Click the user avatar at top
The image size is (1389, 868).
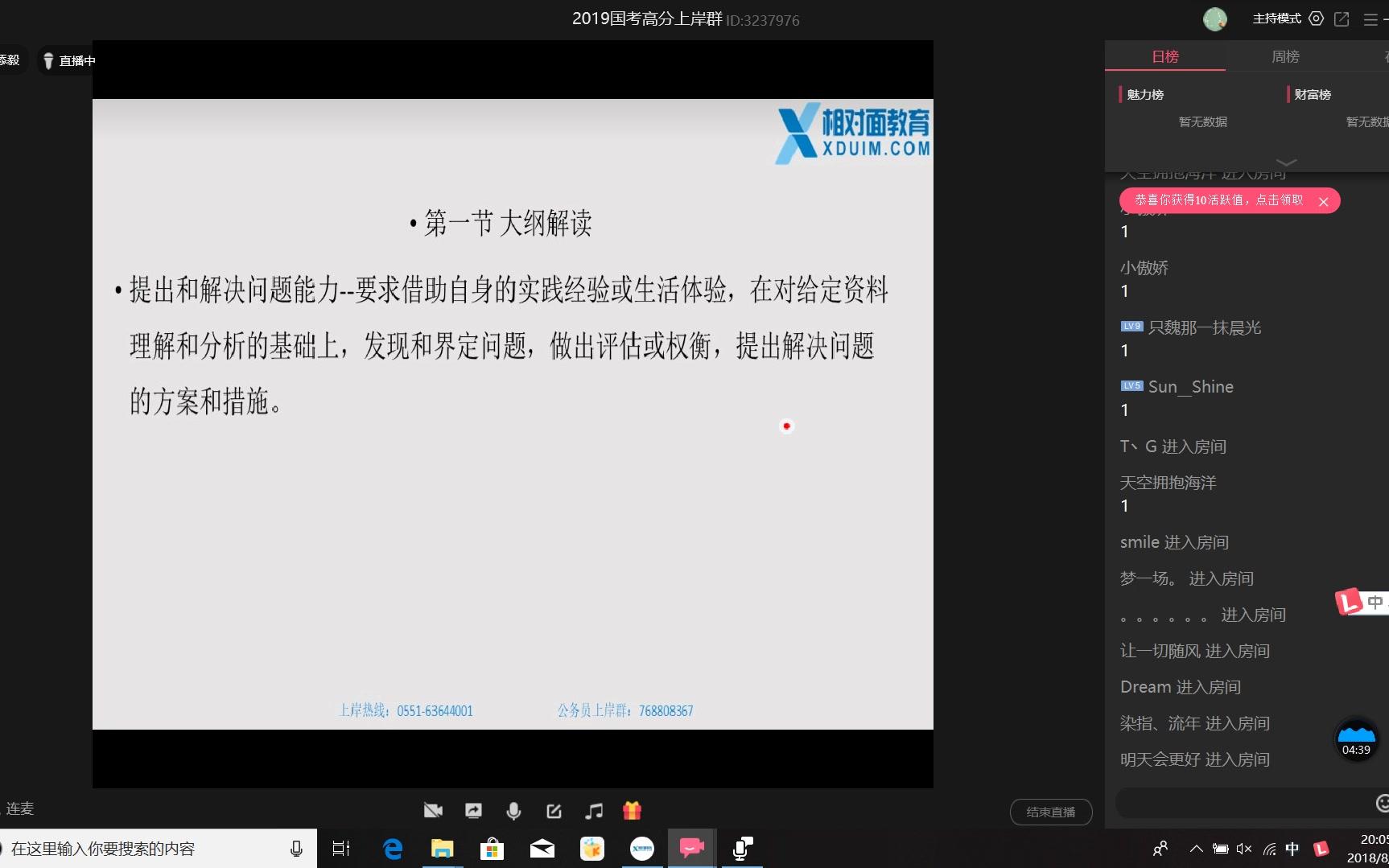1215,19
